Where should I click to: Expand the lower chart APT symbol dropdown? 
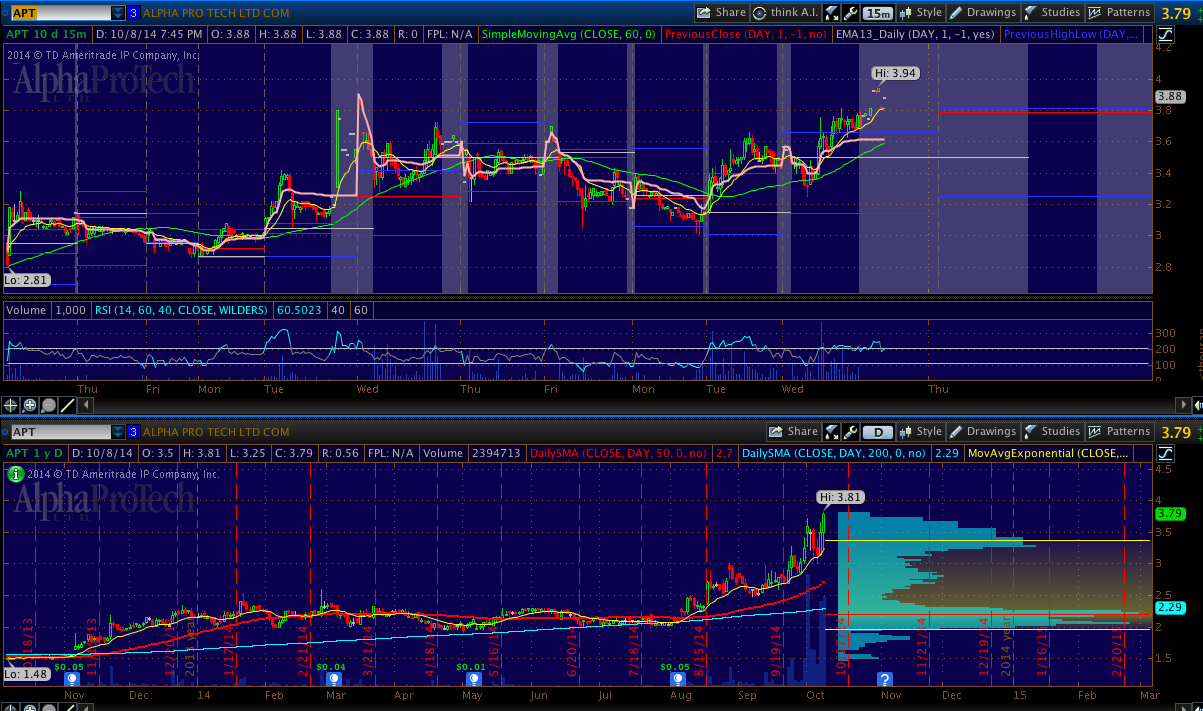(118, 432)
